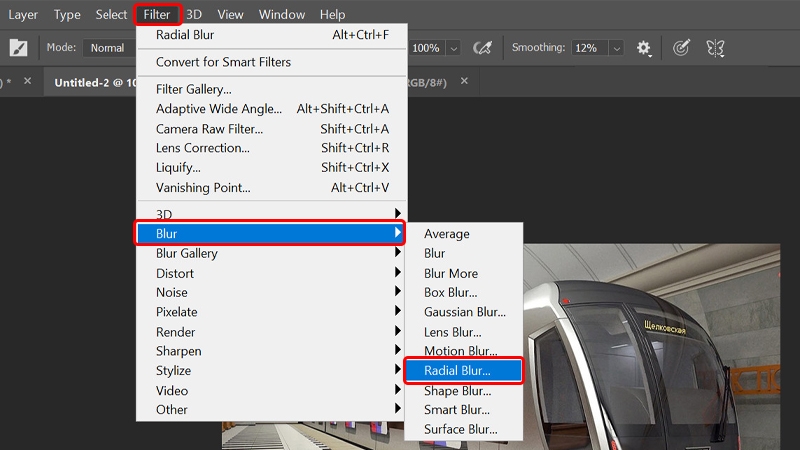Toggle pressure for size target icon
Image resolution: width=800 pixels, height=450 pixels.
(x=681, y=48)
